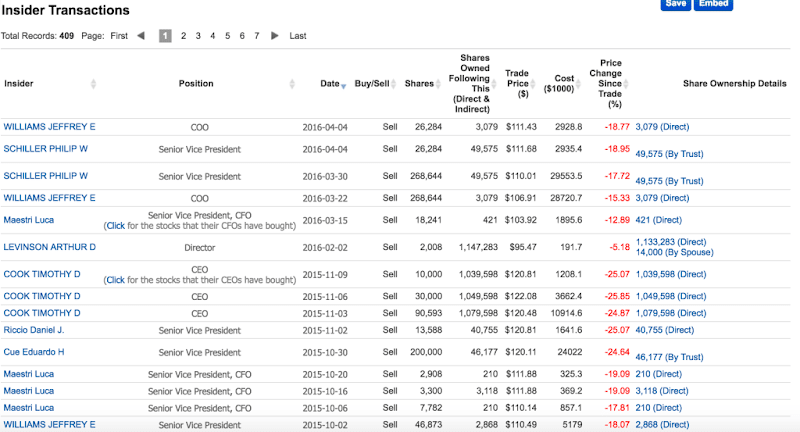Jump to page 2 of records
The width and height of the screenshot is (800, 432).
pyautogui.click(x=183, y=36)
